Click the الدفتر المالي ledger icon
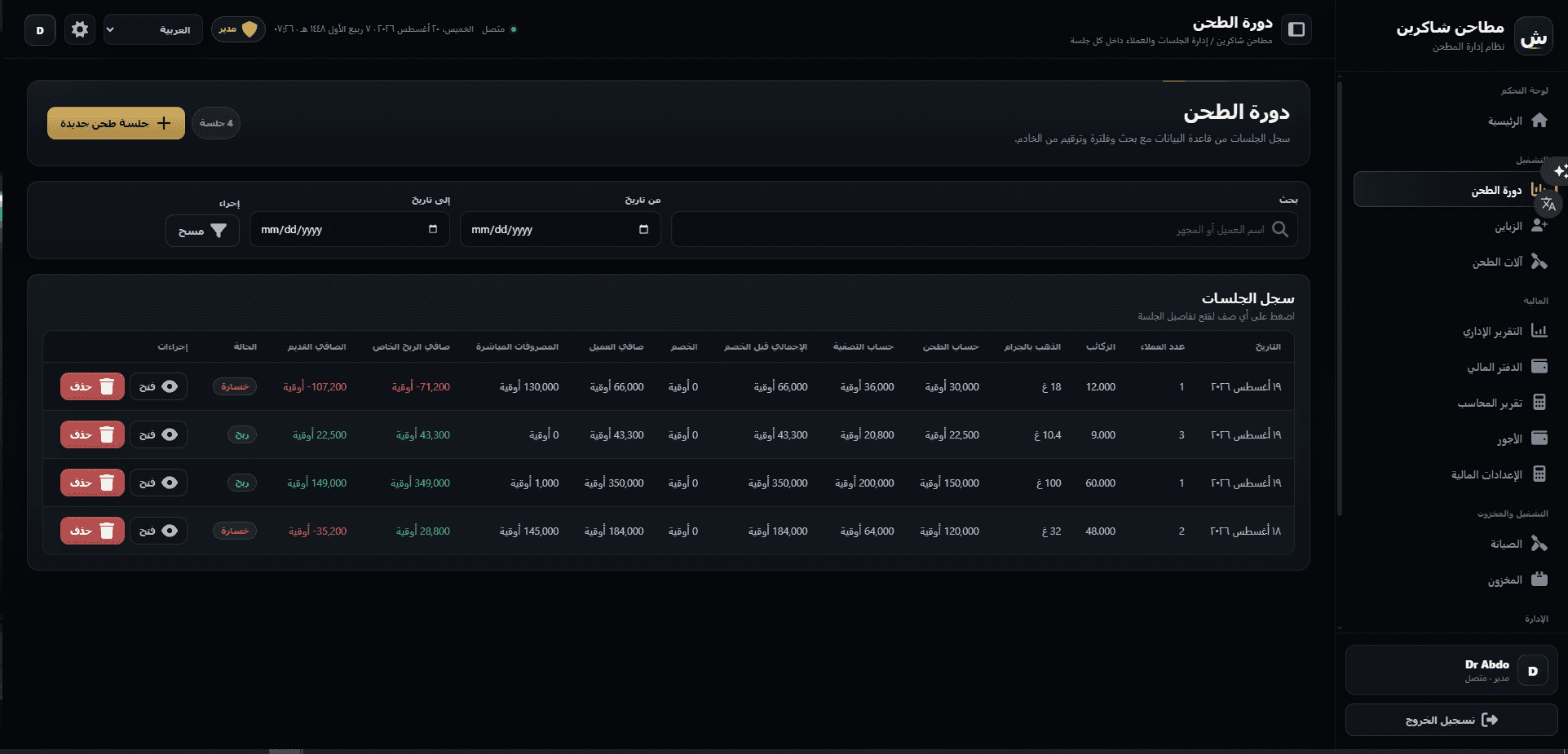1568x754 pixels. point(1539,367)
